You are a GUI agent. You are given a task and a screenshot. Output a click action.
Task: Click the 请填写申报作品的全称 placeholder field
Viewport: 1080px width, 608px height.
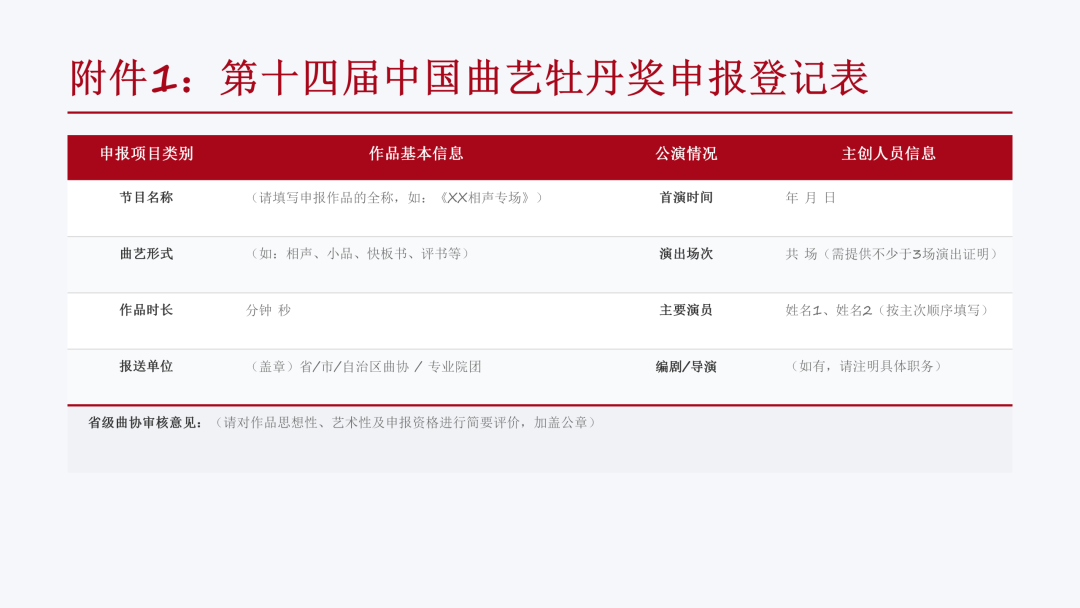pyautogui.click(x=396, y=198)
